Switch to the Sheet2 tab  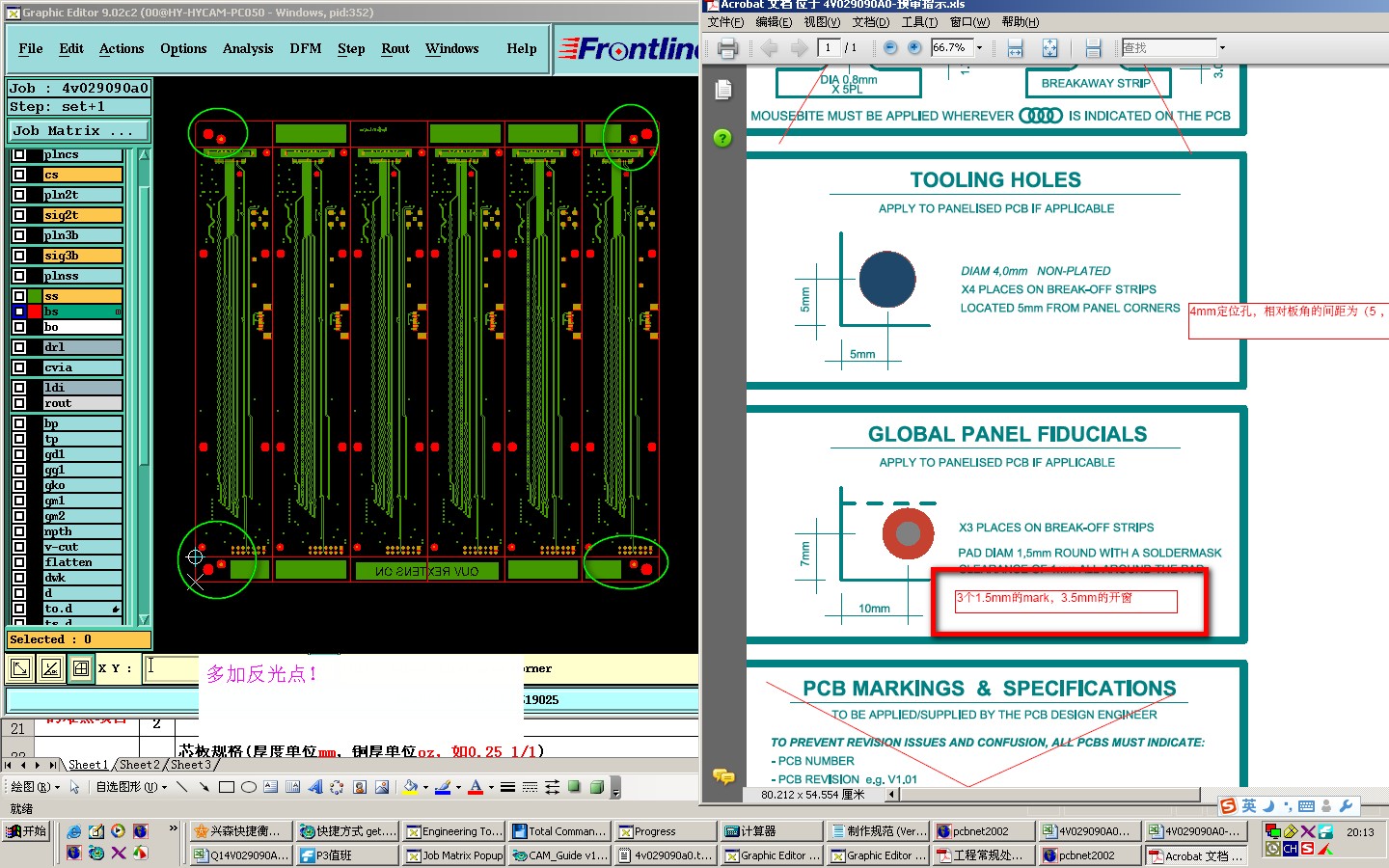coord(139,765)
